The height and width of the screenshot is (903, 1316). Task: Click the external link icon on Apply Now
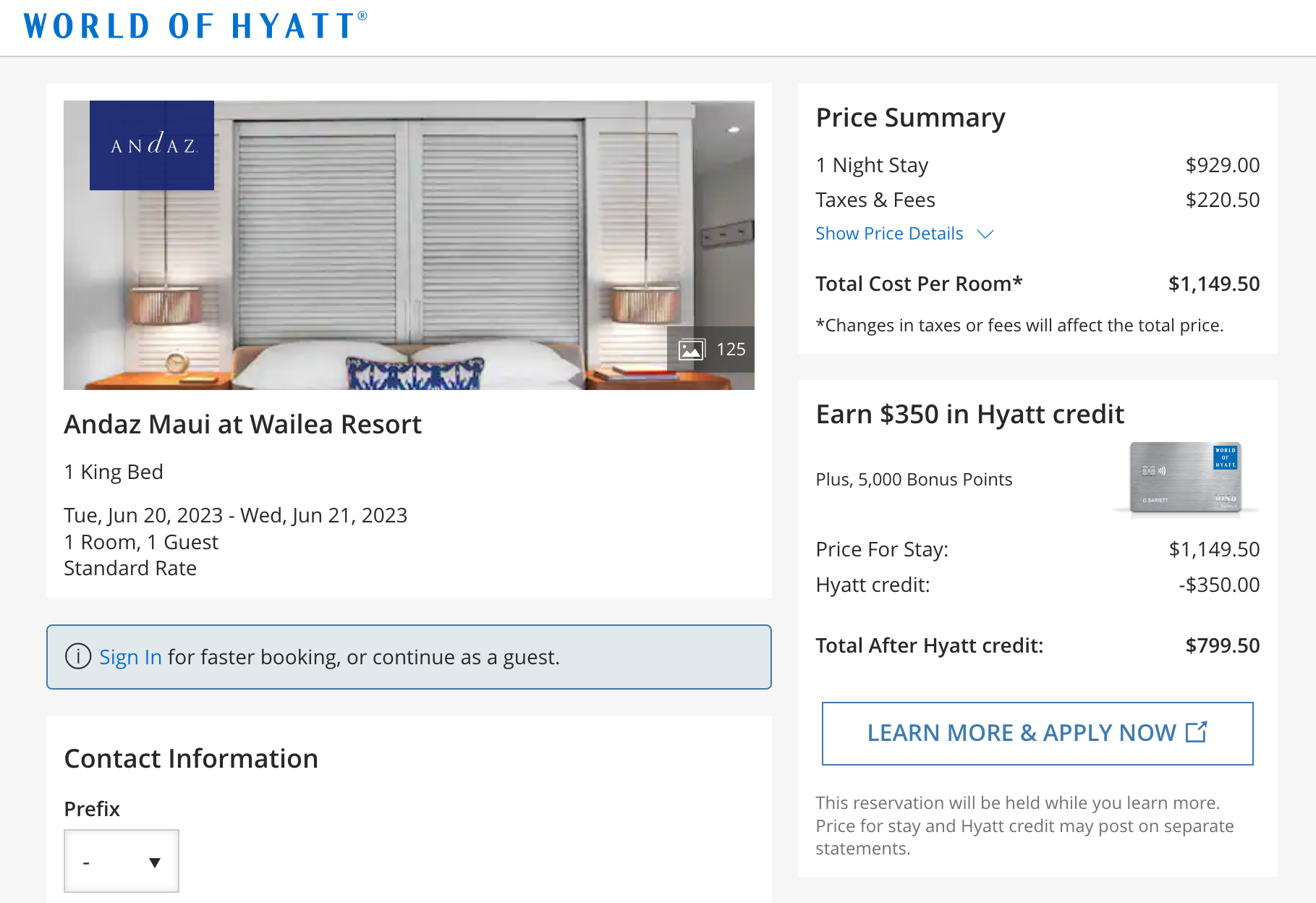(x=1197, y=732)
